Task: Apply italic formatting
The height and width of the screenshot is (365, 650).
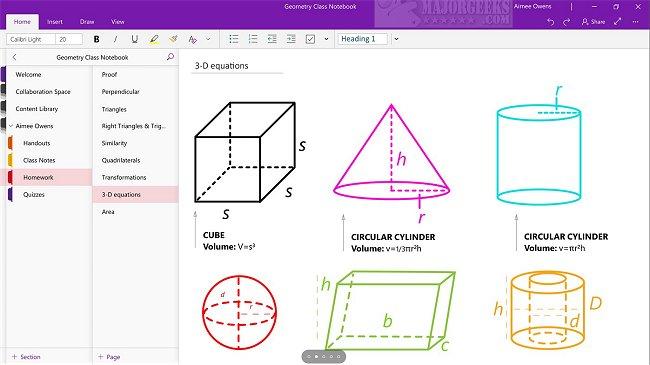Action: point(115,39)
